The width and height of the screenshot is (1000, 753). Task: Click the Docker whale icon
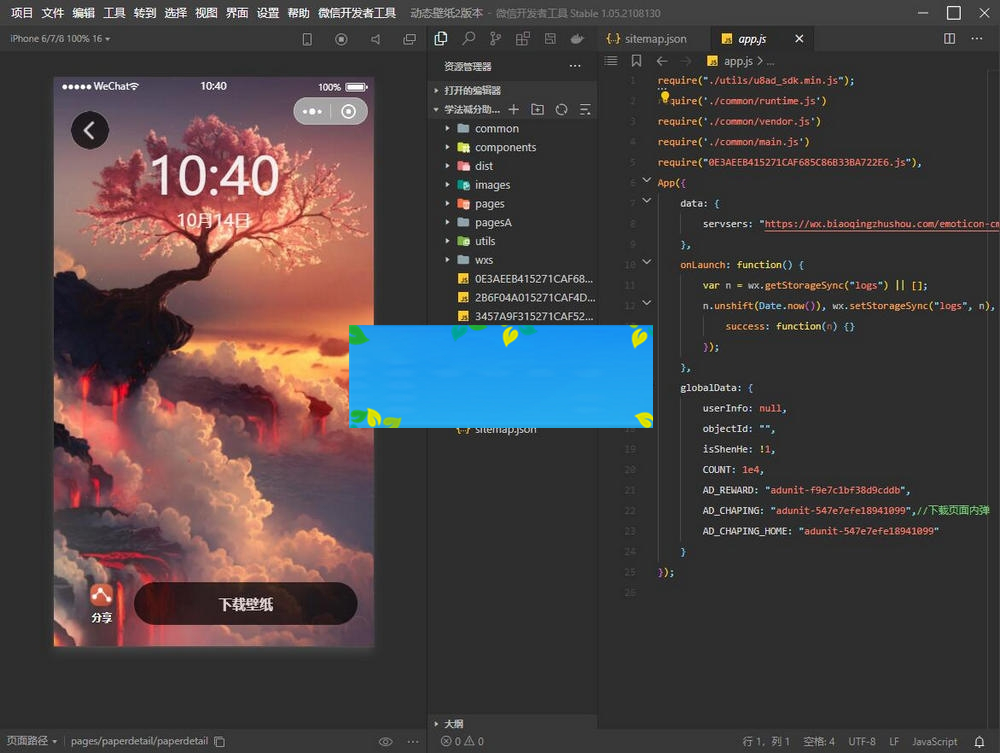coord(577,39)
